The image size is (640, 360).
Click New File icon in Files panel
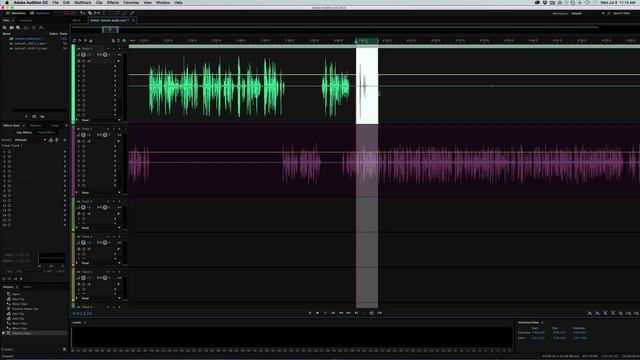pos(18,27)
